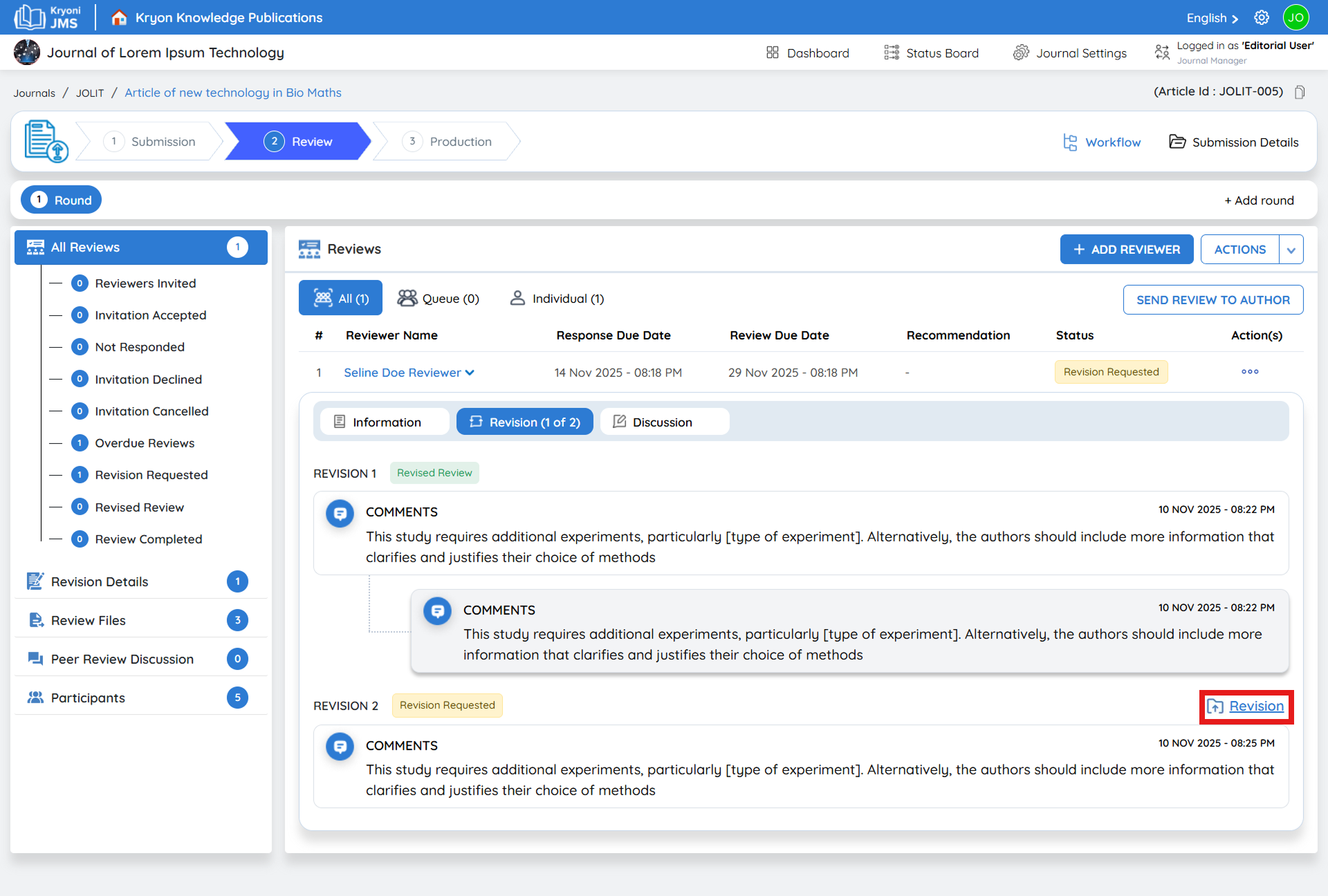Image resolution: width=1328 pixels, height=896 pixels.
Task: Open Submission Details folder
Action: 1233,142
